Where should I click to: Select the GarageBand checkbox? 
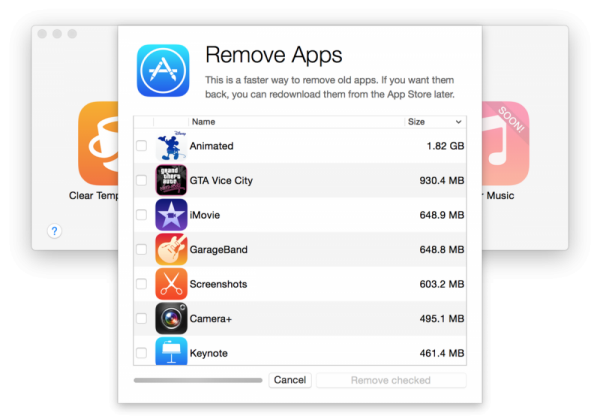pos(142,249)
